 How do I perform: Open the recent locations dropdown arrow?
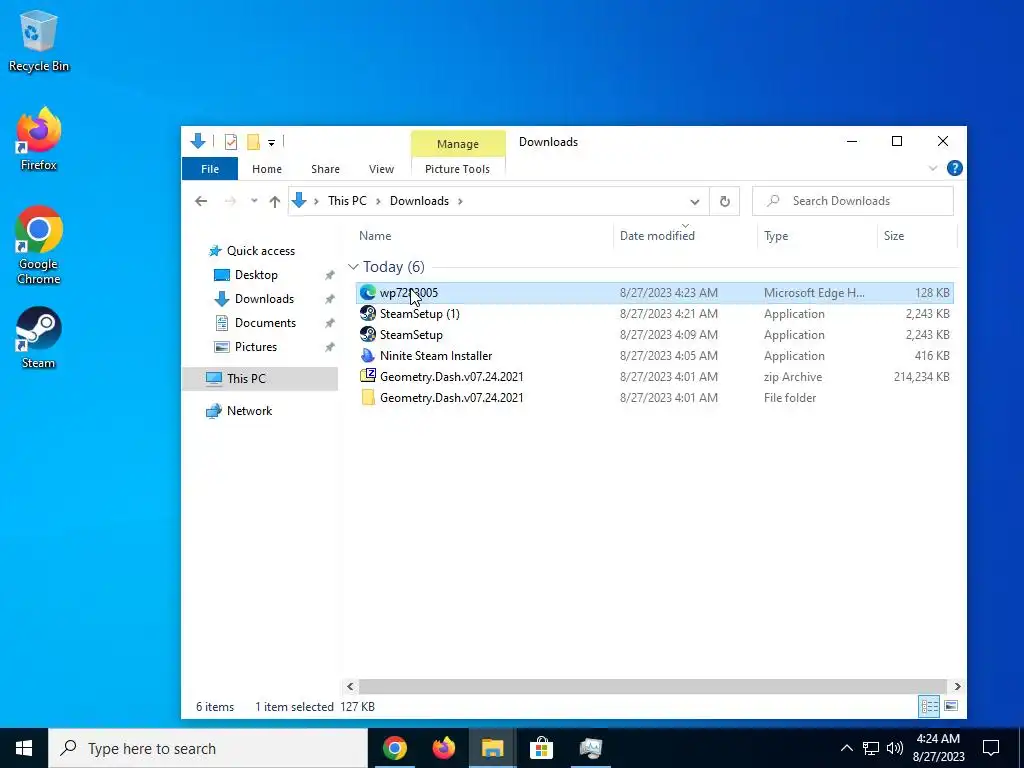[254, 201]
